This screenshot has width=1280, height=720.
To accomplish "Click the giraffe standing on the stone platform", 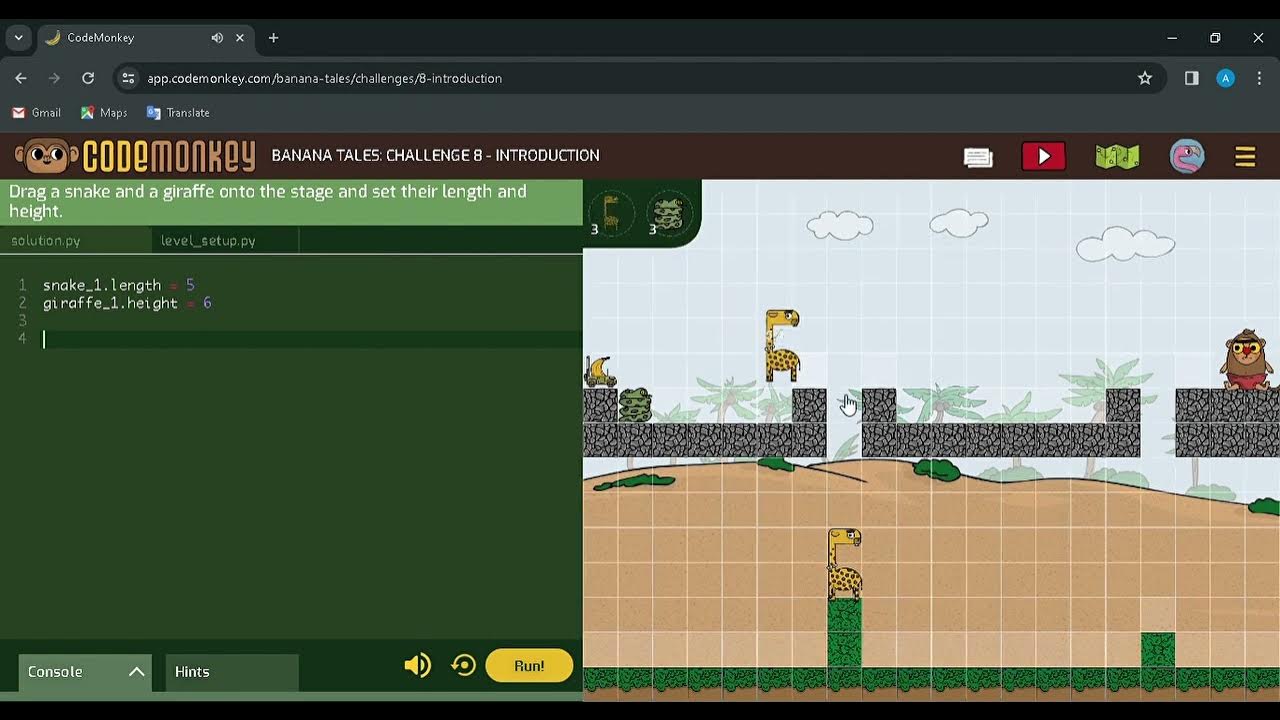I will click(782, 346).
